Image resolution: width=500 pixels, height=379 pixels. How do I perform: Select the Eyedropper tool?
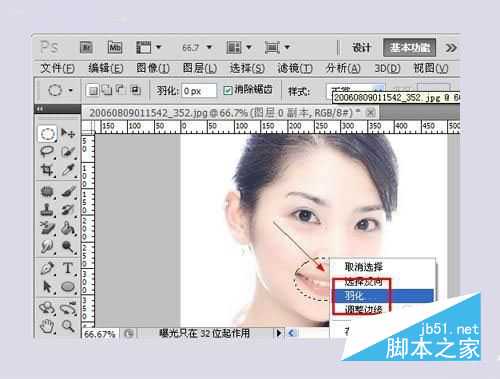click(68, 170)
